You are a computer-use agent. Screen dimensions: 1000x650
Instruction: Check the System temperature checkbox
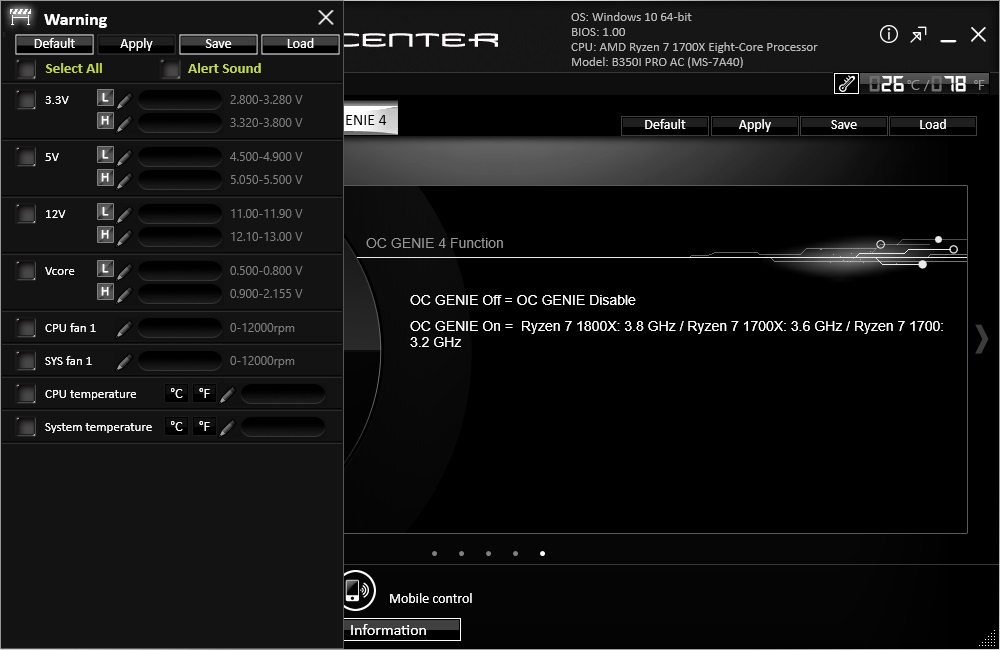[x=26, y=427]
